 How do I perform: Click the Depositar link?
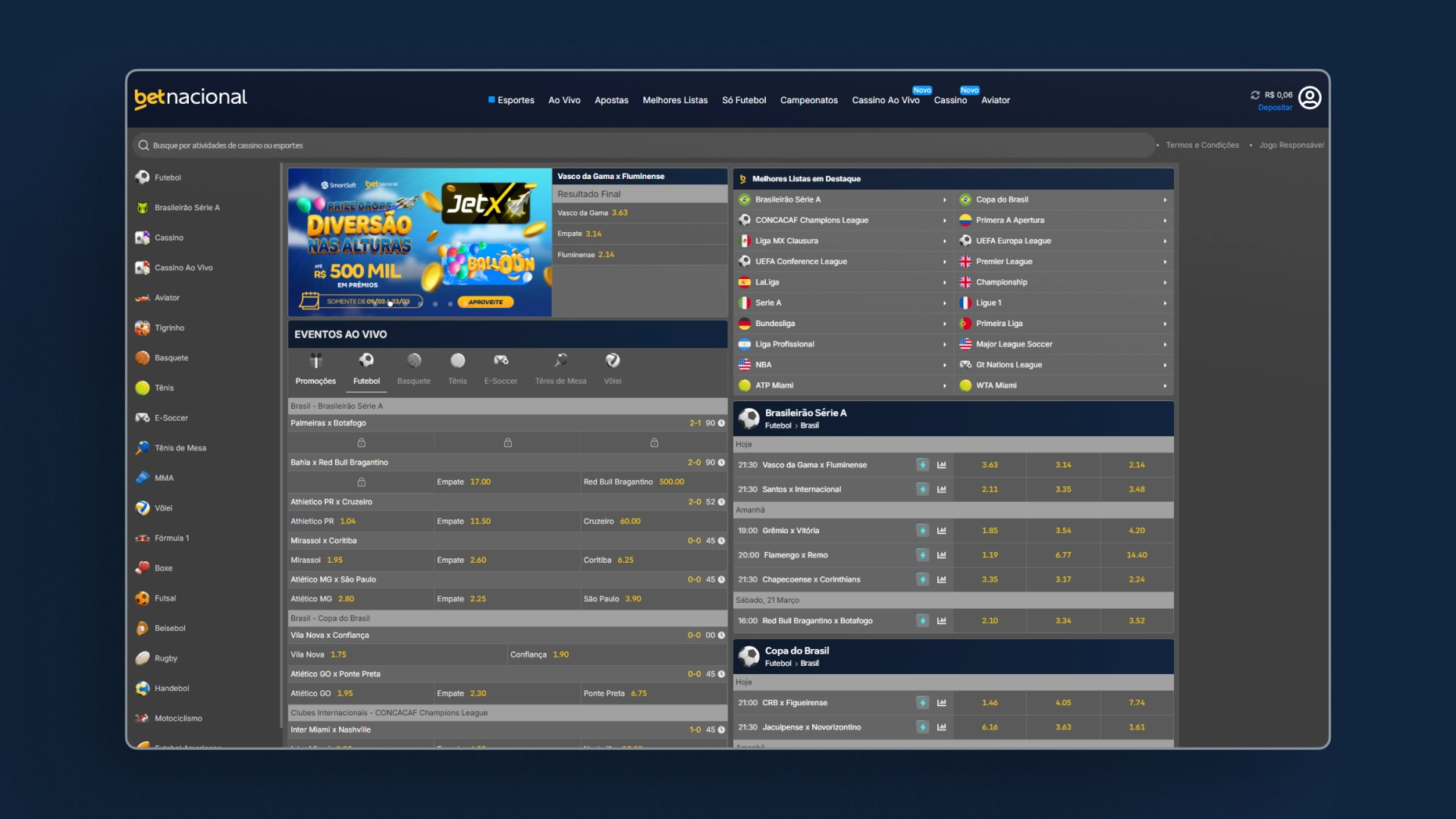pos(1275,108)
